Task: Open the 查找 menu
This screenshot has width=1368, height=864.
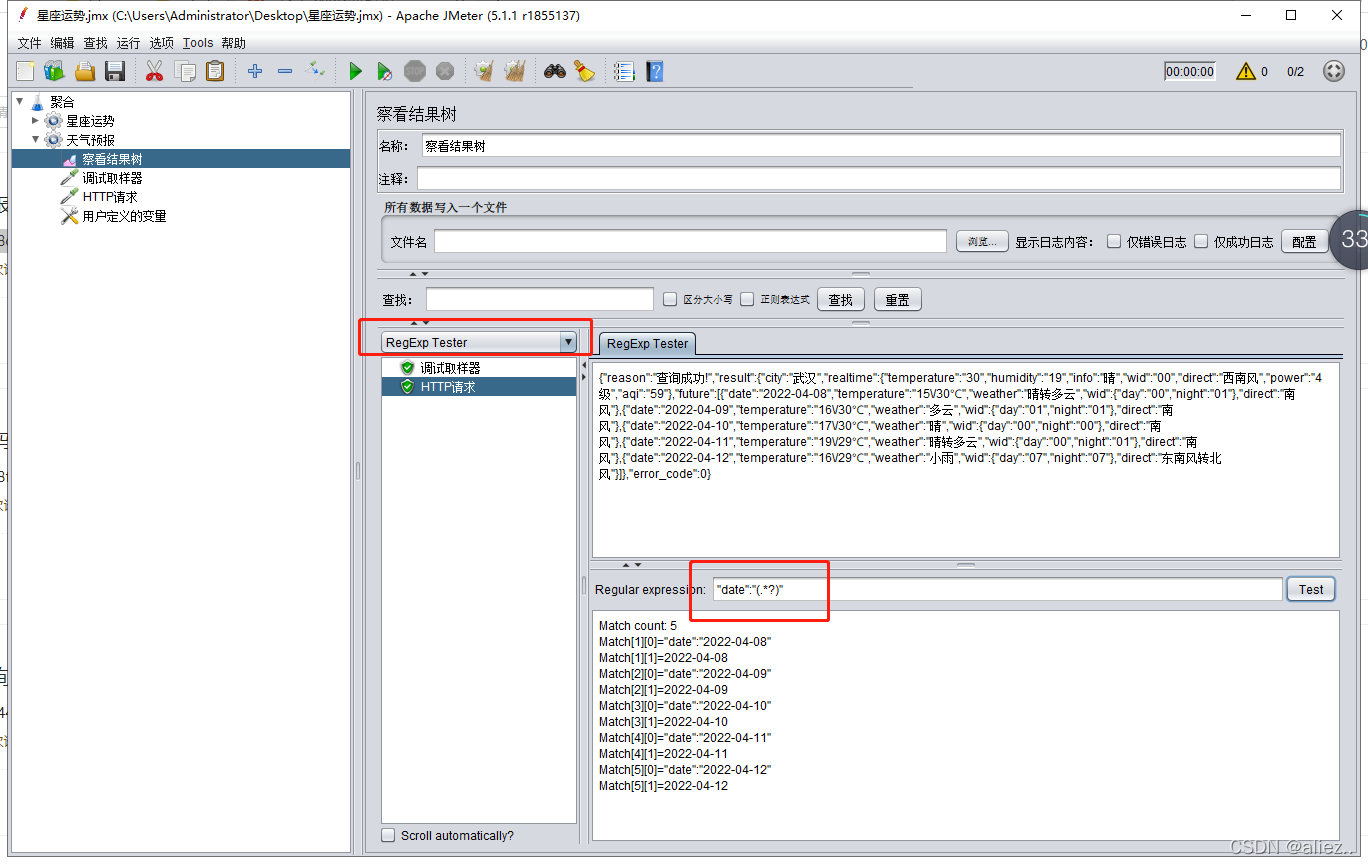Action: (x=95, y=43)
